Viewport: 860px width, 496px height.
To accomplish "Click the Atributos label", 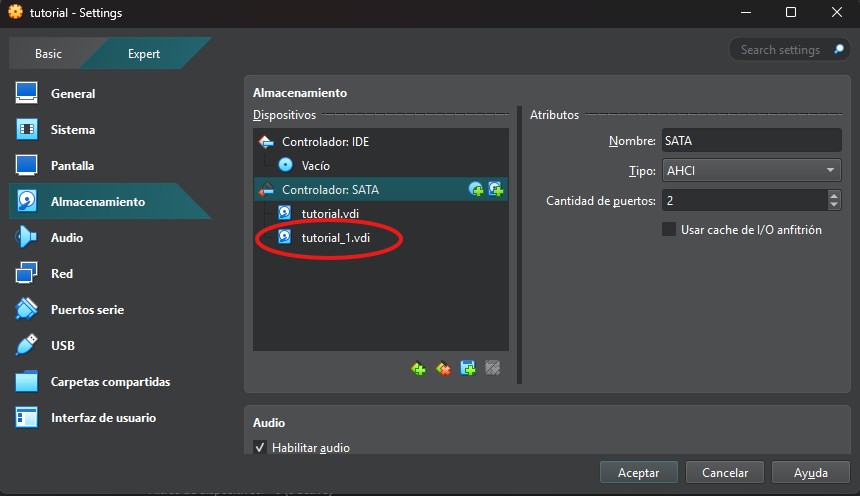I will [554, 115].
